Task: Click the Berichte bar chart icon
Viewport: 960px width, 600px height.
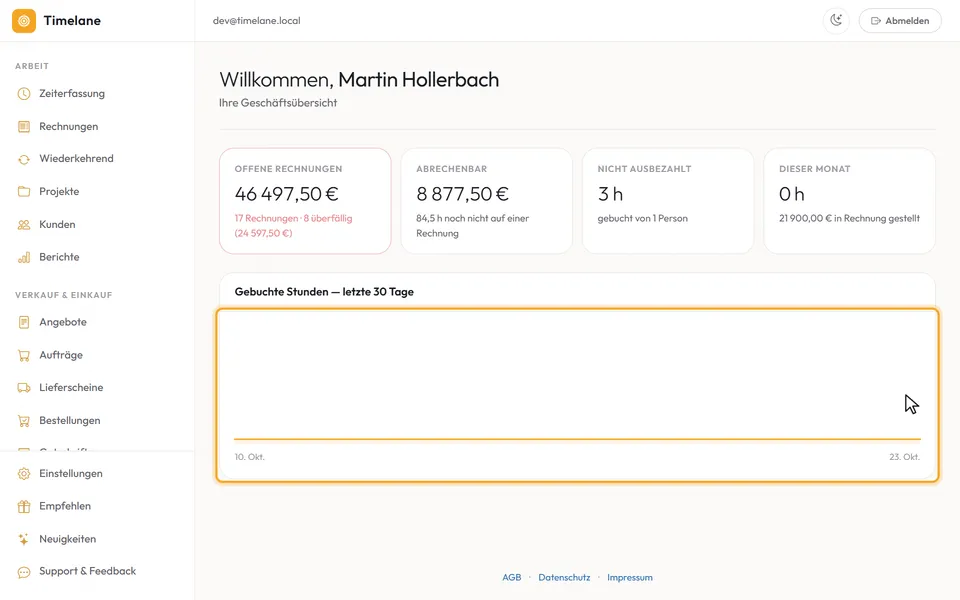Action: click(24, 257)
